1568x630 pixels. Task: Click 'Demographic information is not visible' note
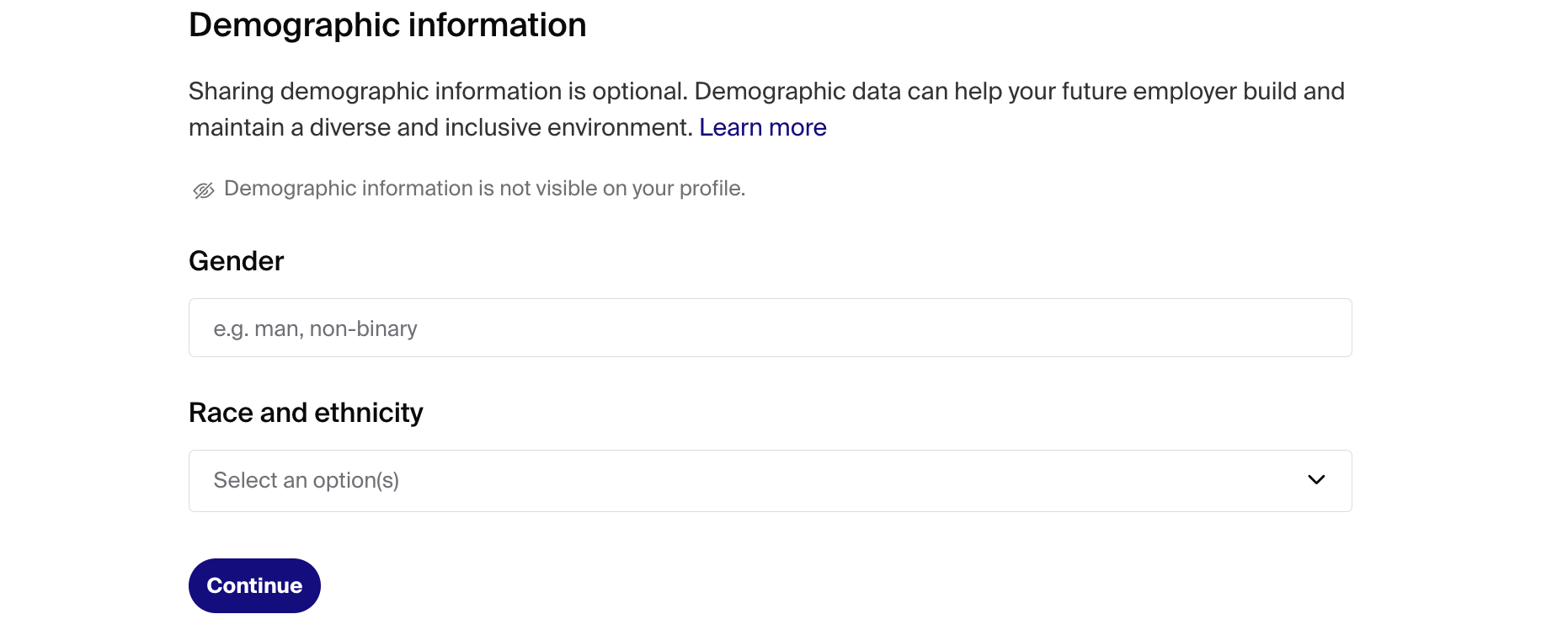click(484, 189)
